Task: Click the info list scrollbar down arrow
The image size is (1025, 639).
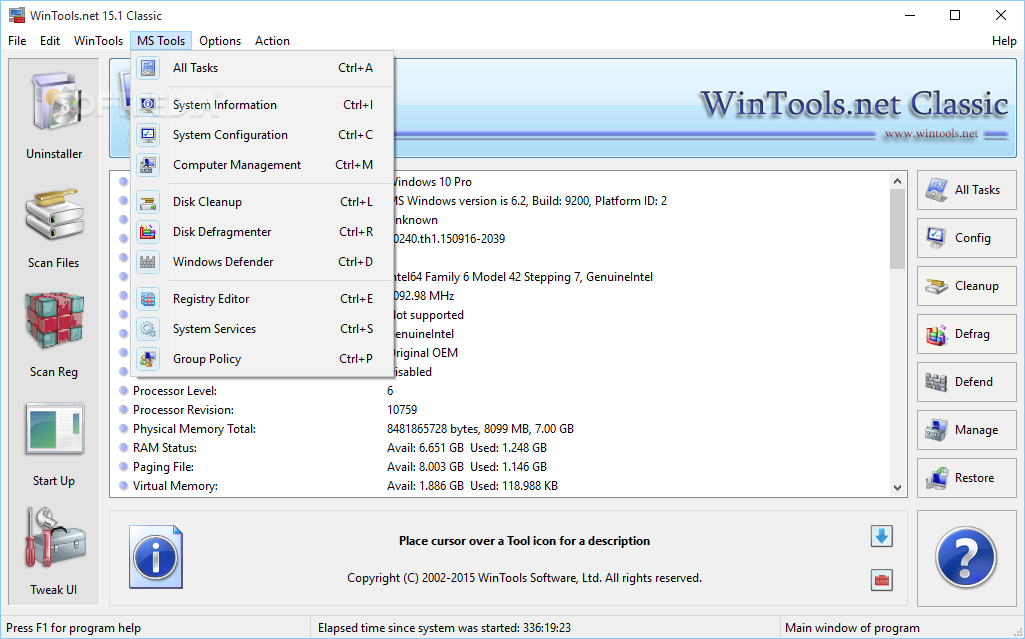Action: (x=898, y=487)
